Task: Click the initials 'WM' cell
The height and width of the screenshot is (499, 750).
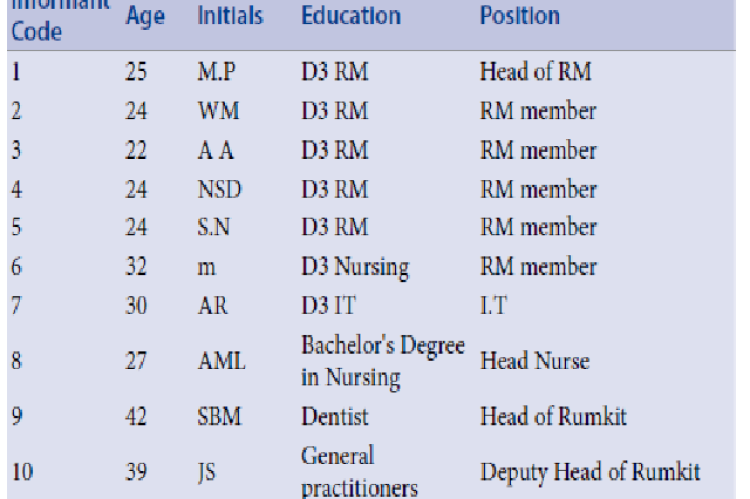Action: pos(218,111)
